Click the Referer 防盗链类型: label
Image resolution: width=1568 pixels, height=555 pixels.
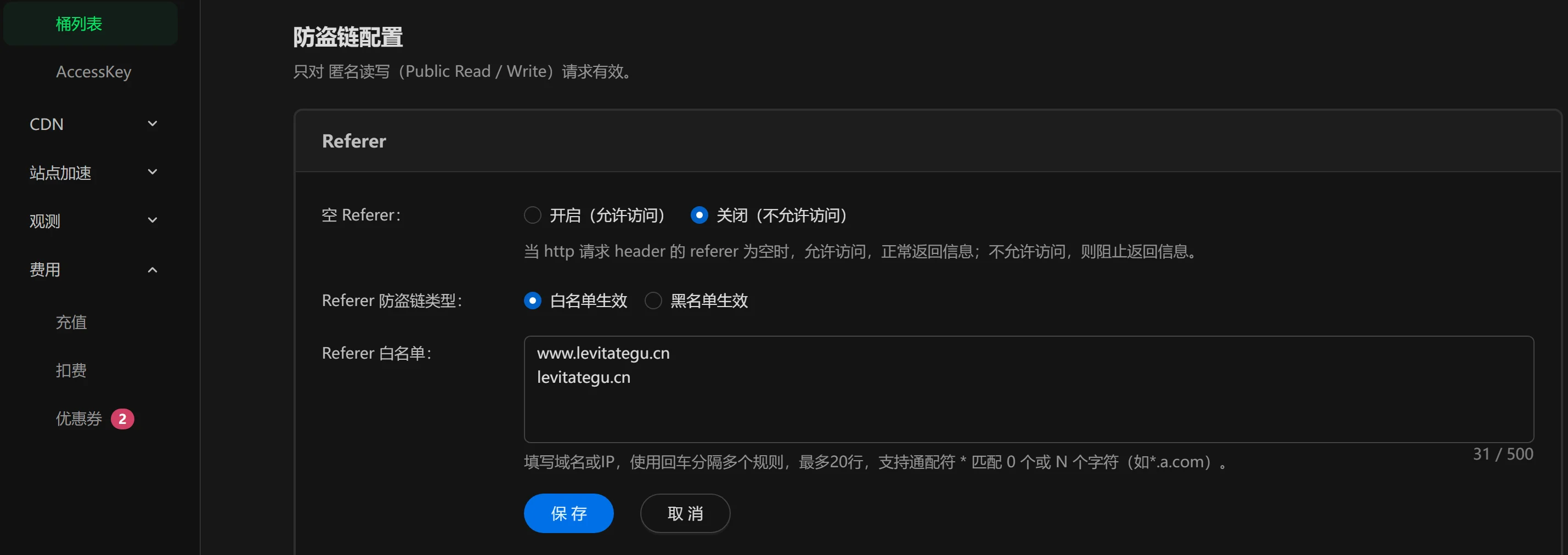(392, 301)
